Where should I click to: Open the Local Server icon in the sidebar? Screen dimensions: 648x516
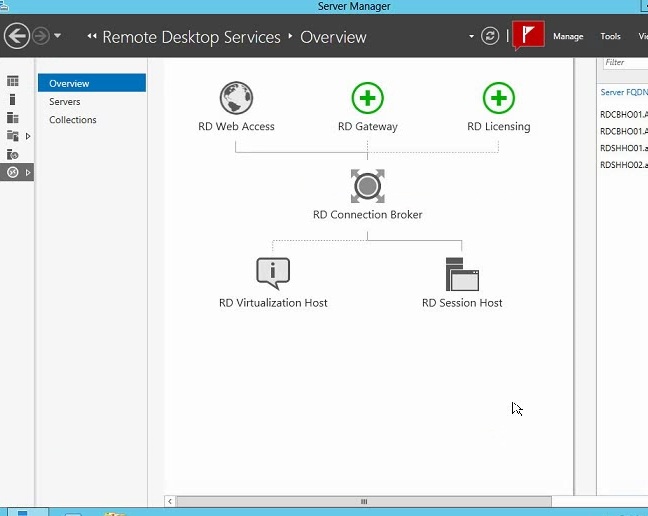point(12,100)
